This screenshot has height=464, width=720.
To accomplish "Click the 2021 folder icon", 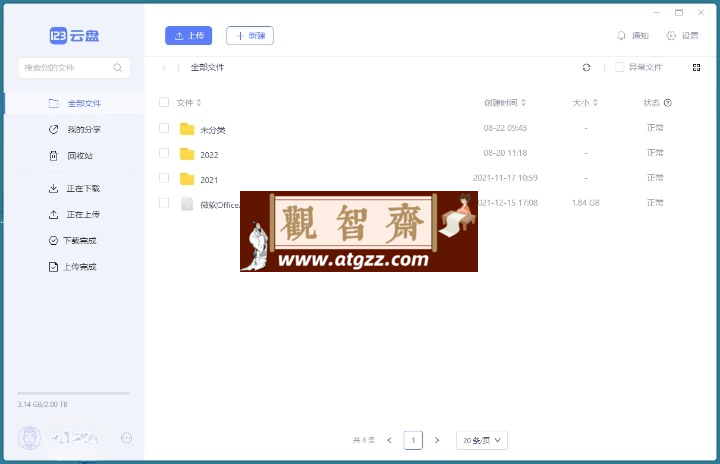I will (x=187, y=179).
